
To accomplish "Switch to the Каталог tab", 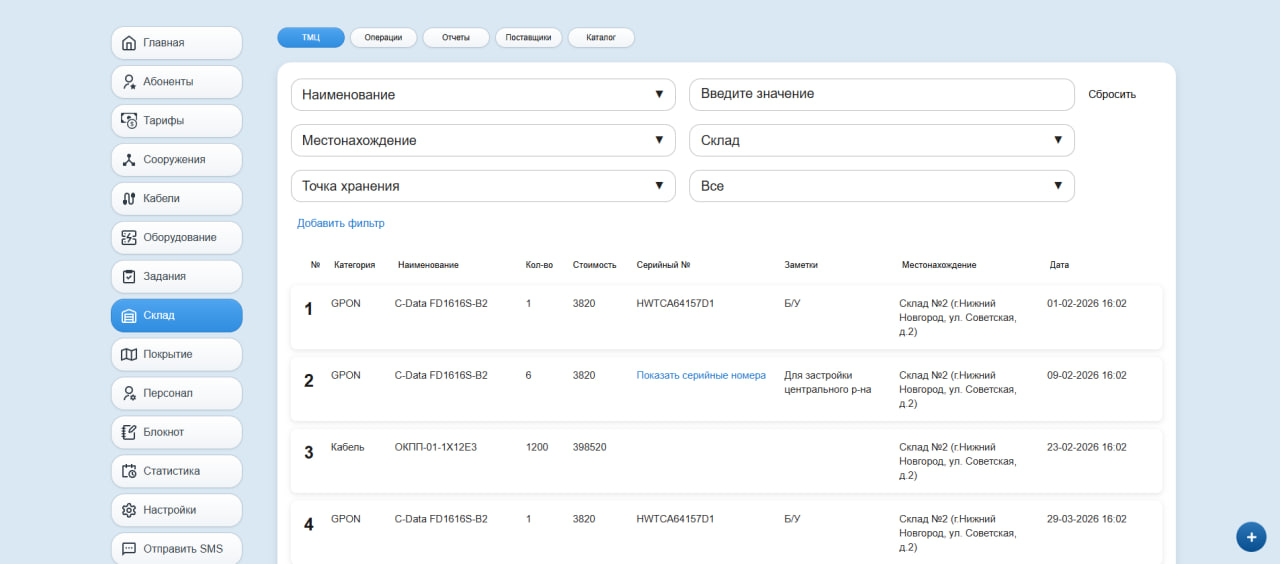I will [601, 37].
